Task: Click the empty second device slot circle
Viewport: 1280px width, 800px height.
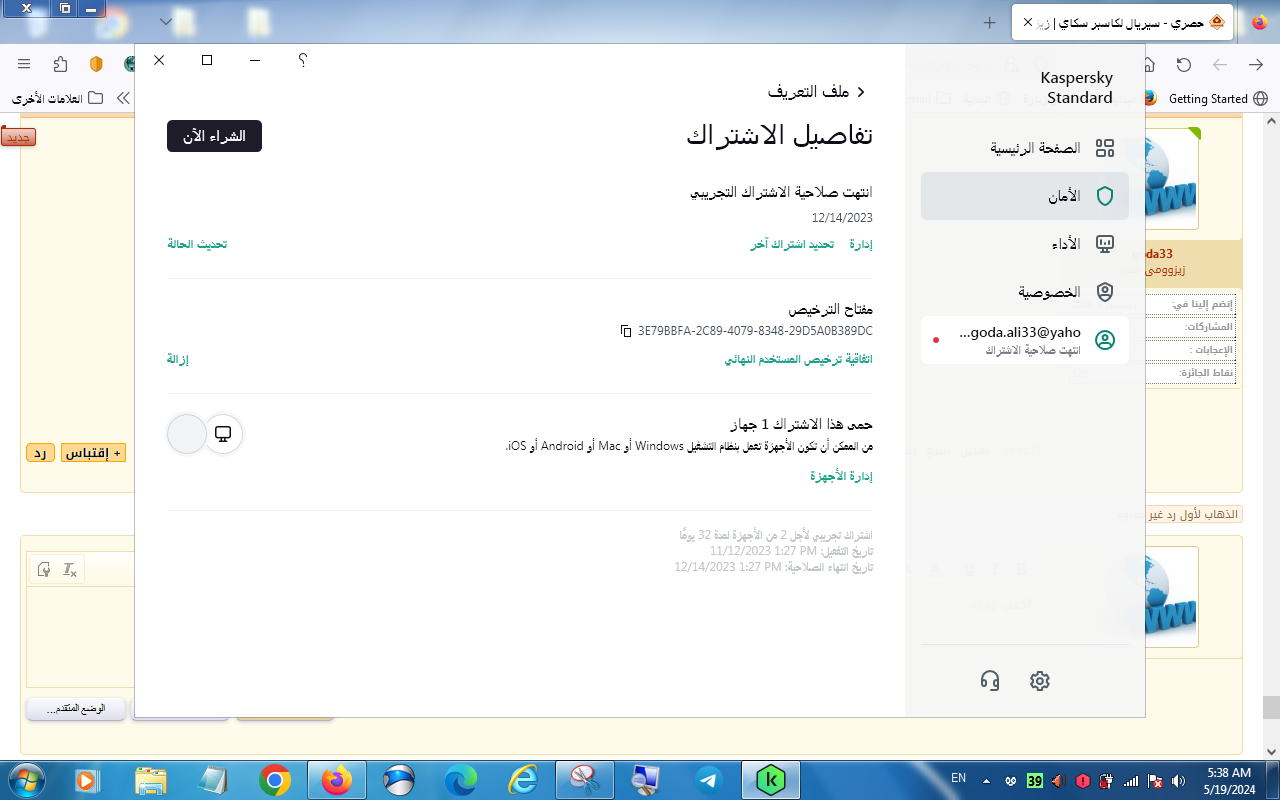Action: 187,434
